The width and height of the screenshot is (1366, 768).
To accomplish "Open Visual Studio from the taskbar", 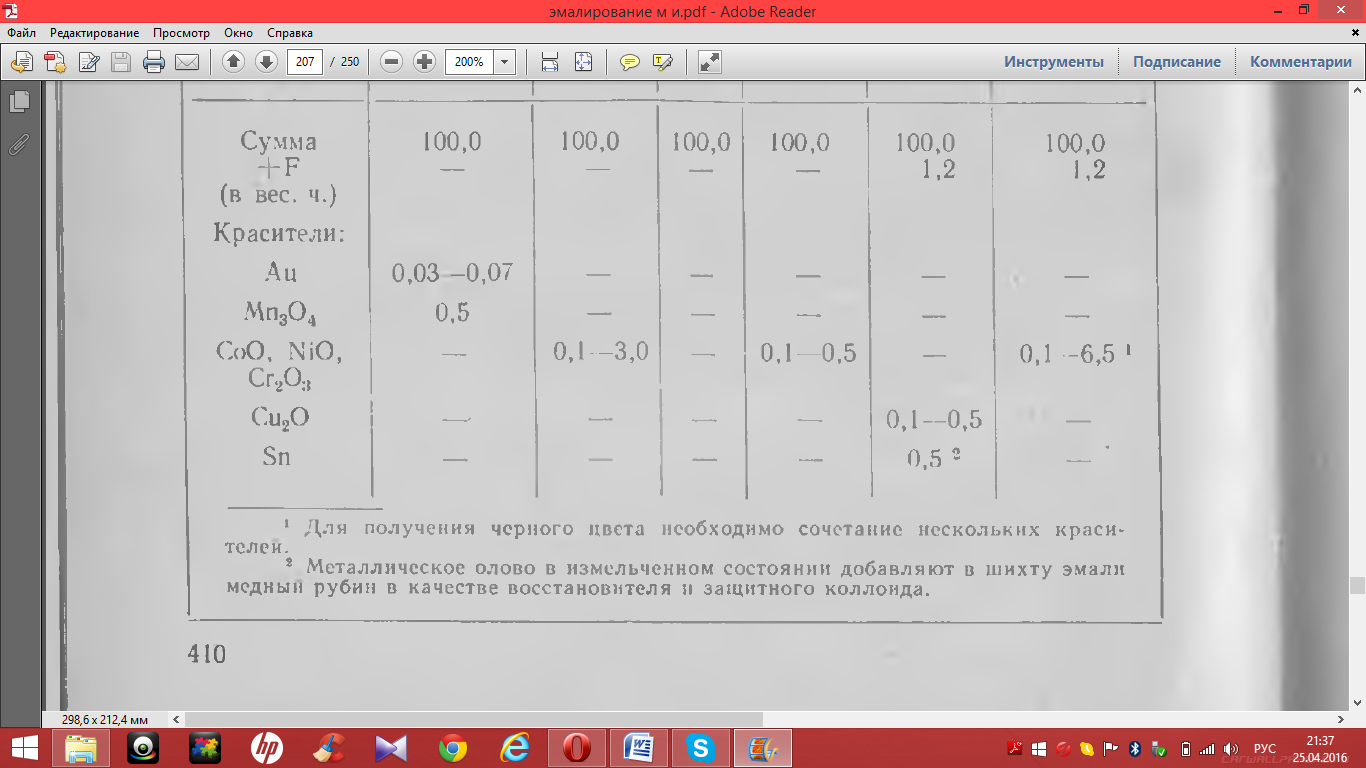I will coord(391,748).
